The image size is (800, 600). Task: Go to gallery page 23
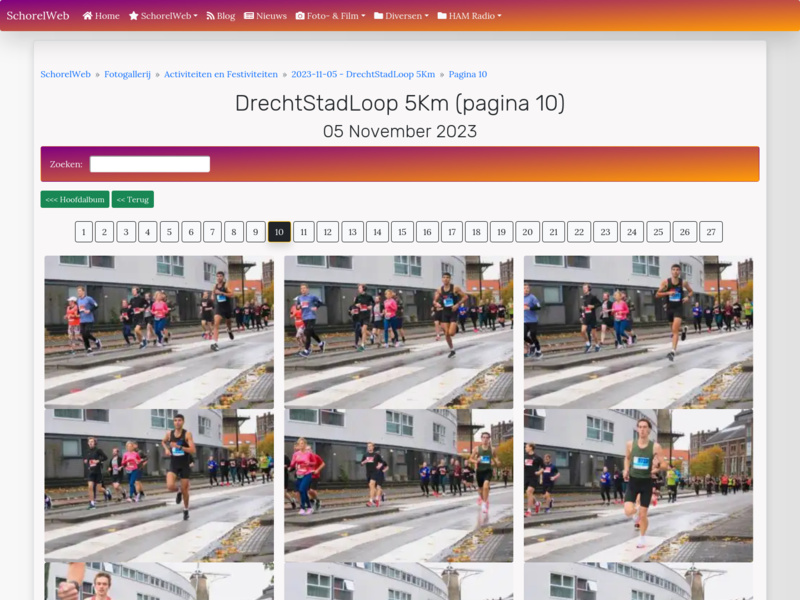[606, 232]
